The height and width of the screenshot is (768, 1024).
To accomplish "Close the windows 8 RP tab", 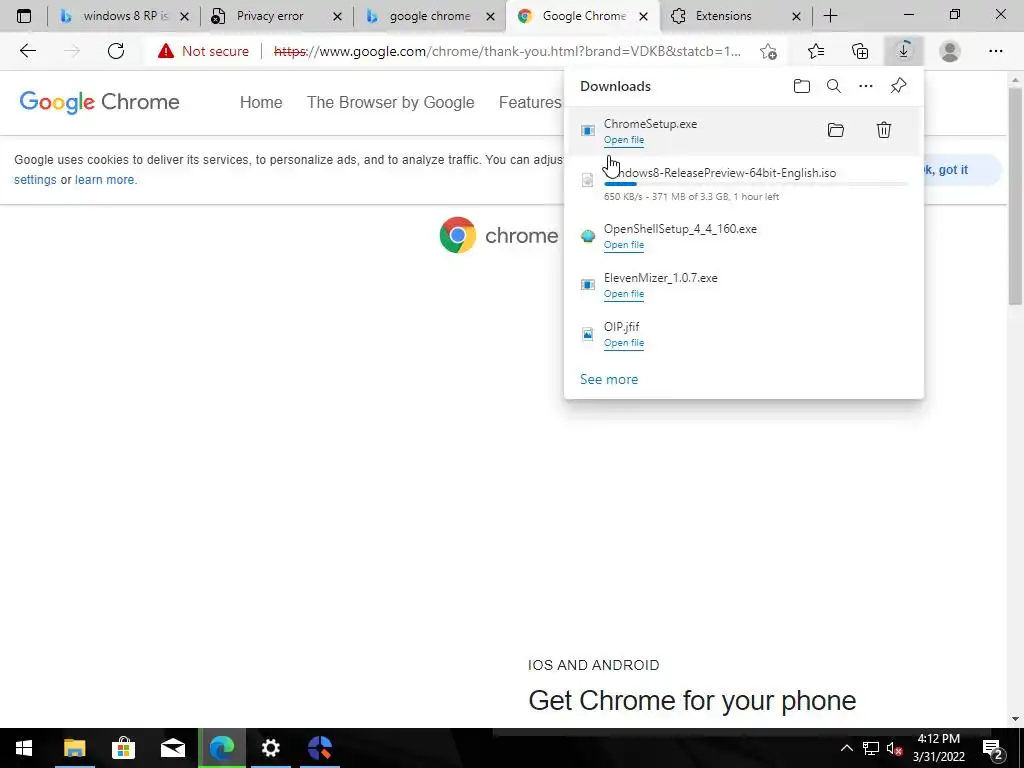I will pos(184,16).
